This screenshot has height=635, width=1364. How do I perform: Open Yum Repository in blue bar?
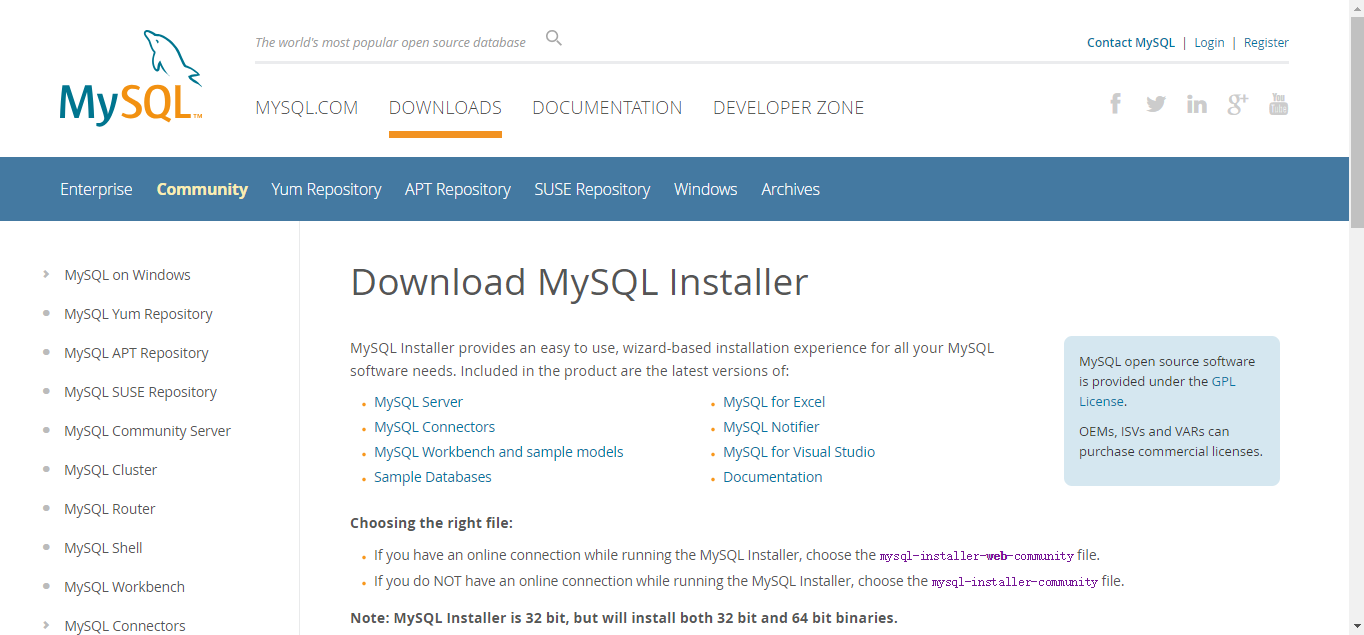326,189
